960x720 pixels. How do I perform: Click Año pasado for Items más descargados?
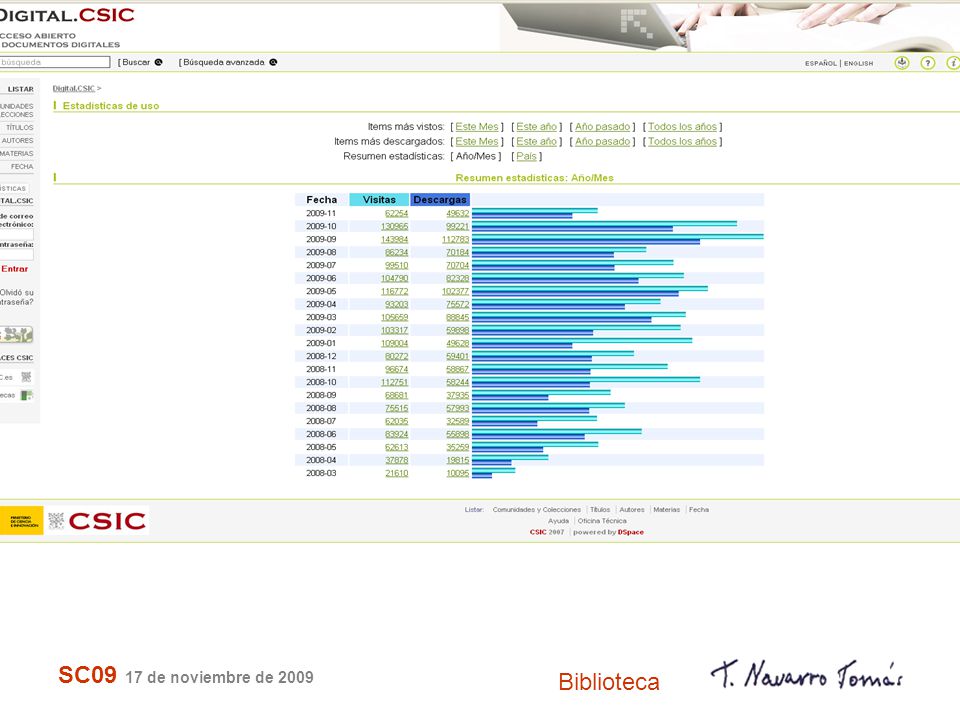point(602,141)
